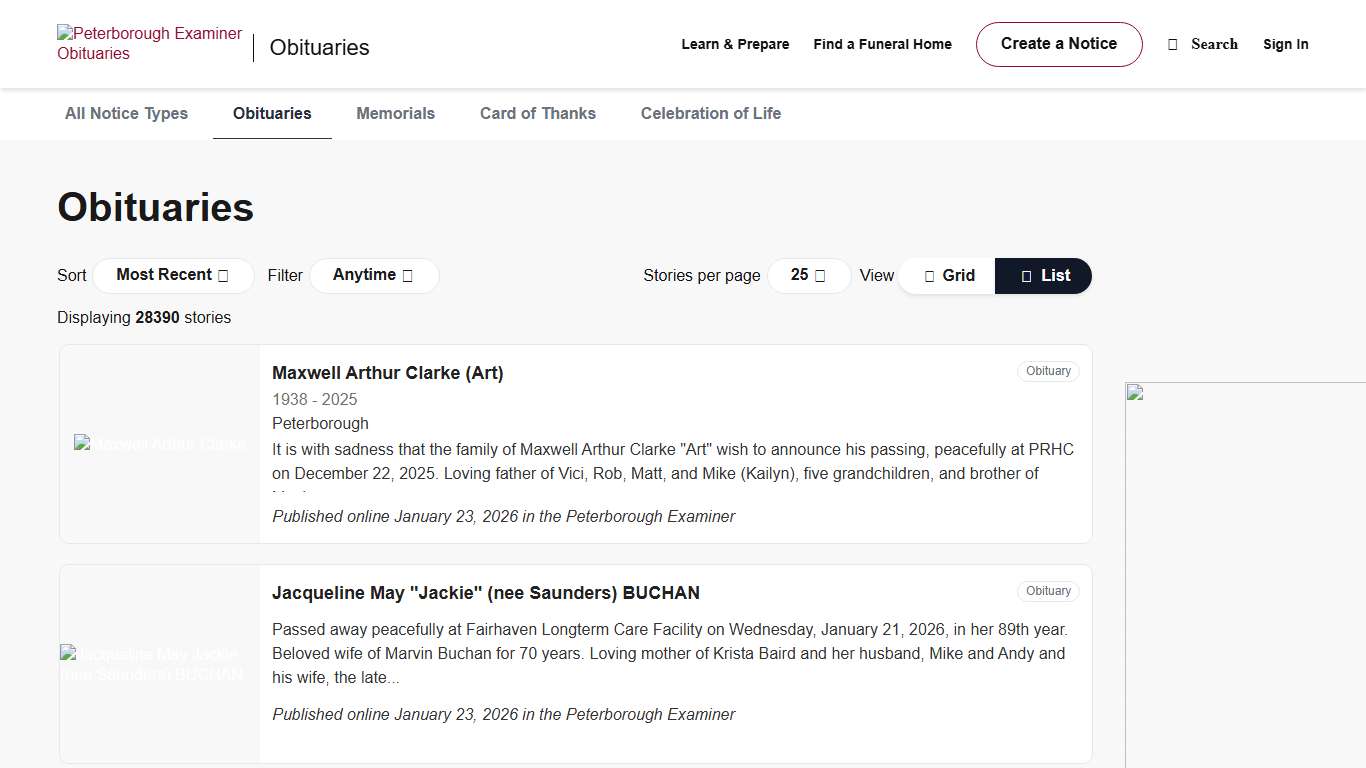Open the Sign In link
Viewport: 1366px width, 768px height.
tap(1285, 44)
